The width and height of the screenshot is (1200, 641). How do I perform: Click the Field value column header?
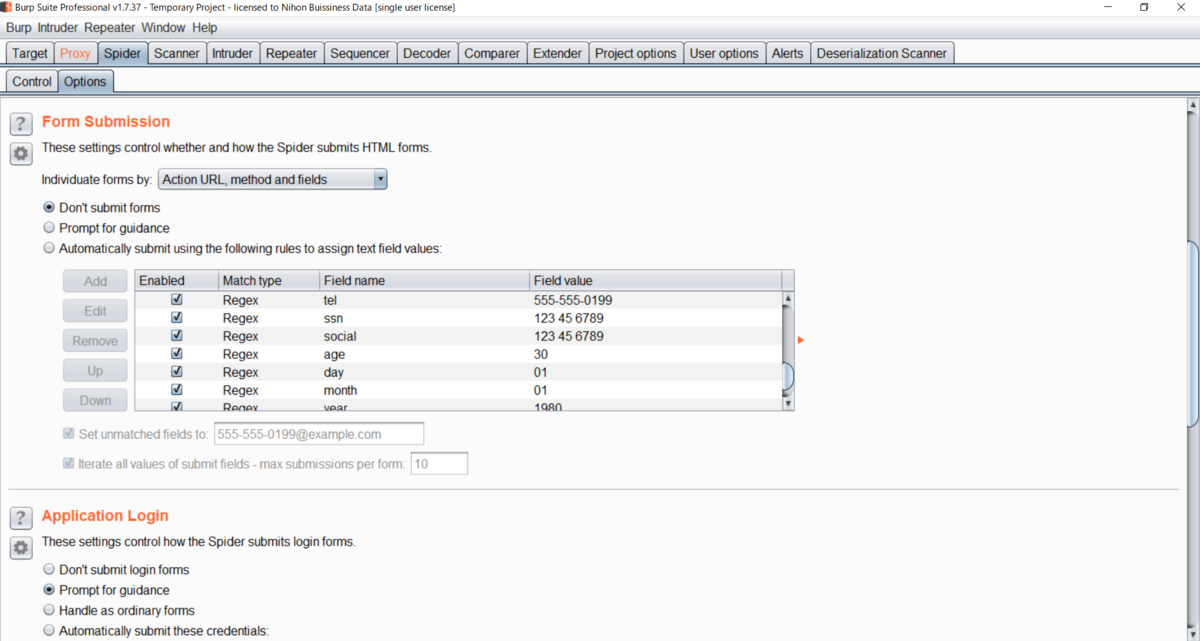tap(655, 281)
